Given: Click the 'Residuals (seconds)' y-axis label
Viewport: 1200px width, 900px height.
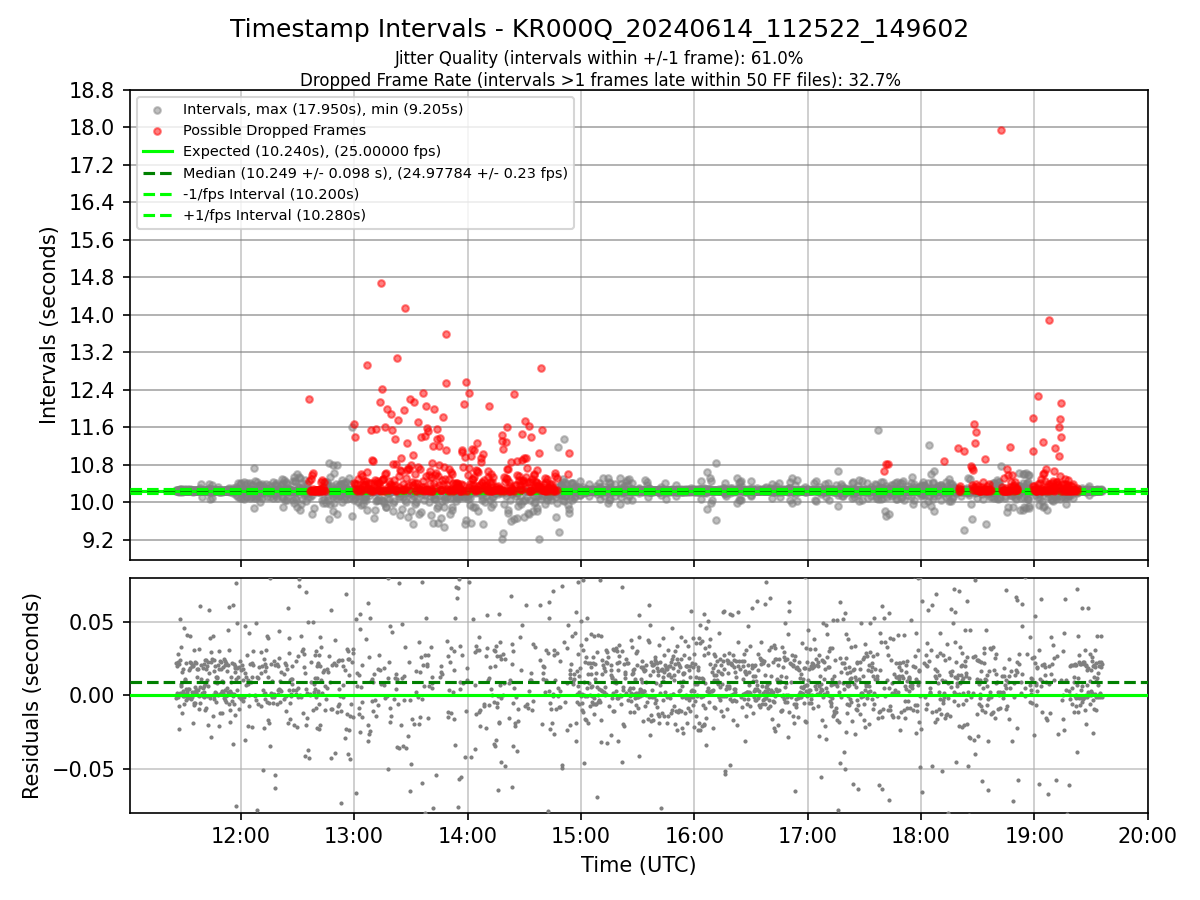Looking at the screenshot, I should coord(31,696).
